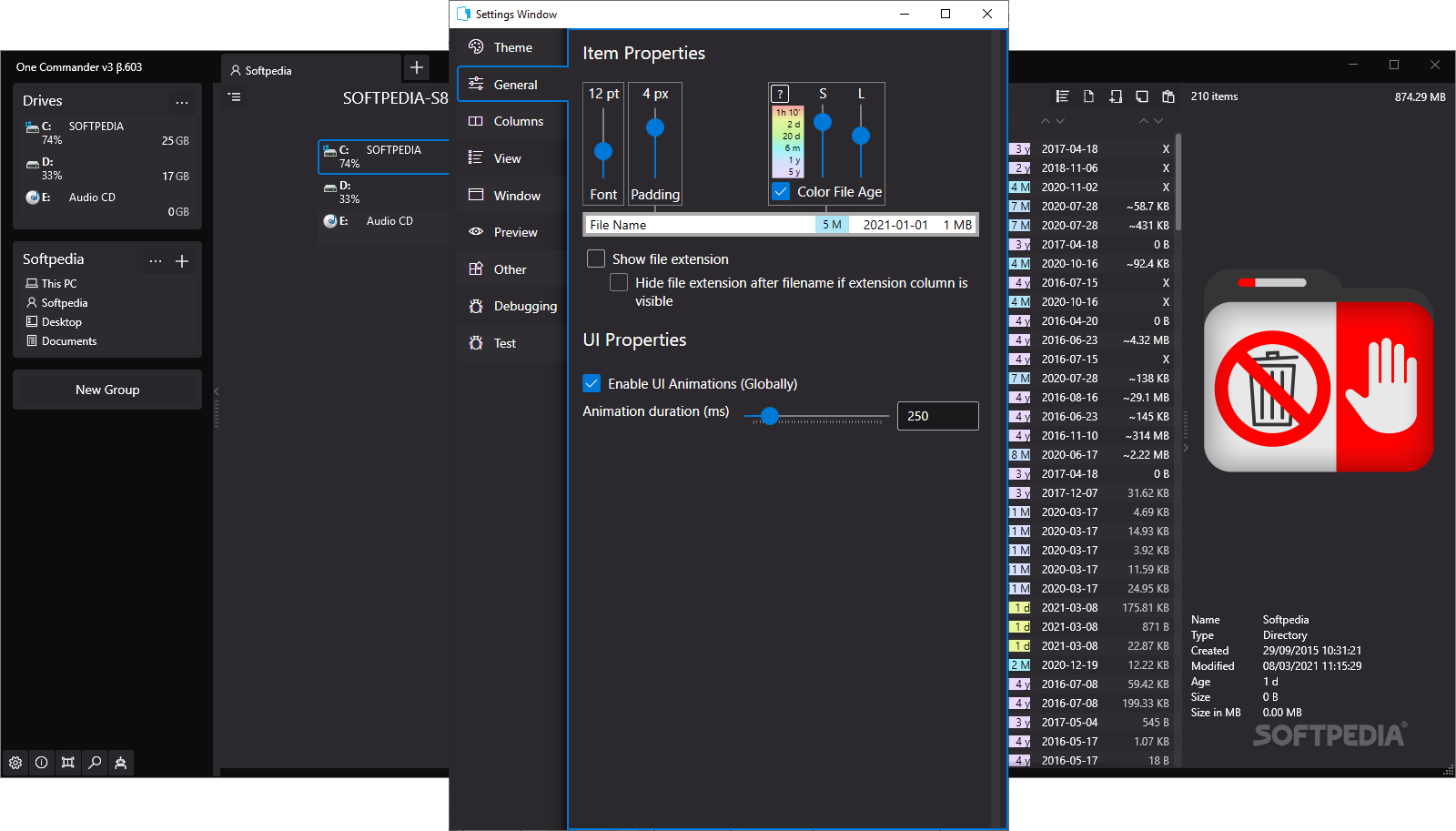This screenshot has width=1456, height=831.
Task: Open the search magnifier in bottom bar
Action: [95, 763]
